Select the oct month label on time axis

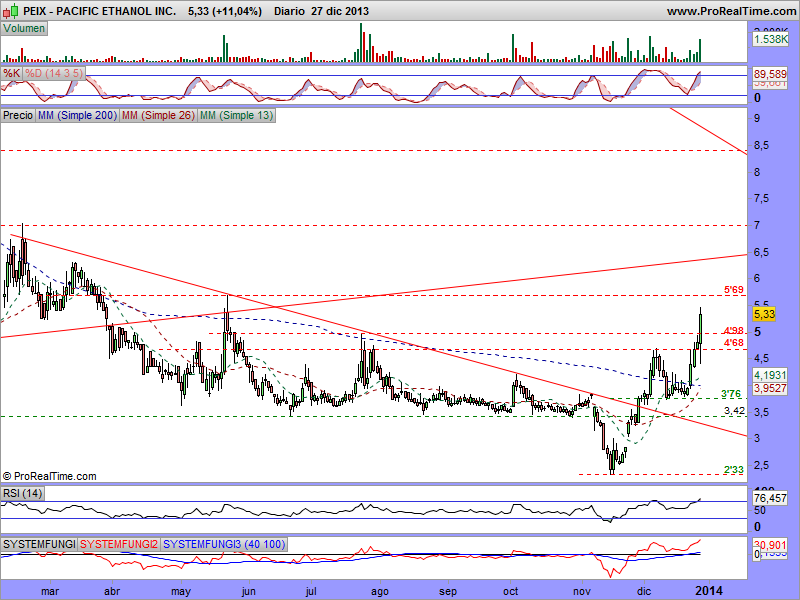click(511, 591)
